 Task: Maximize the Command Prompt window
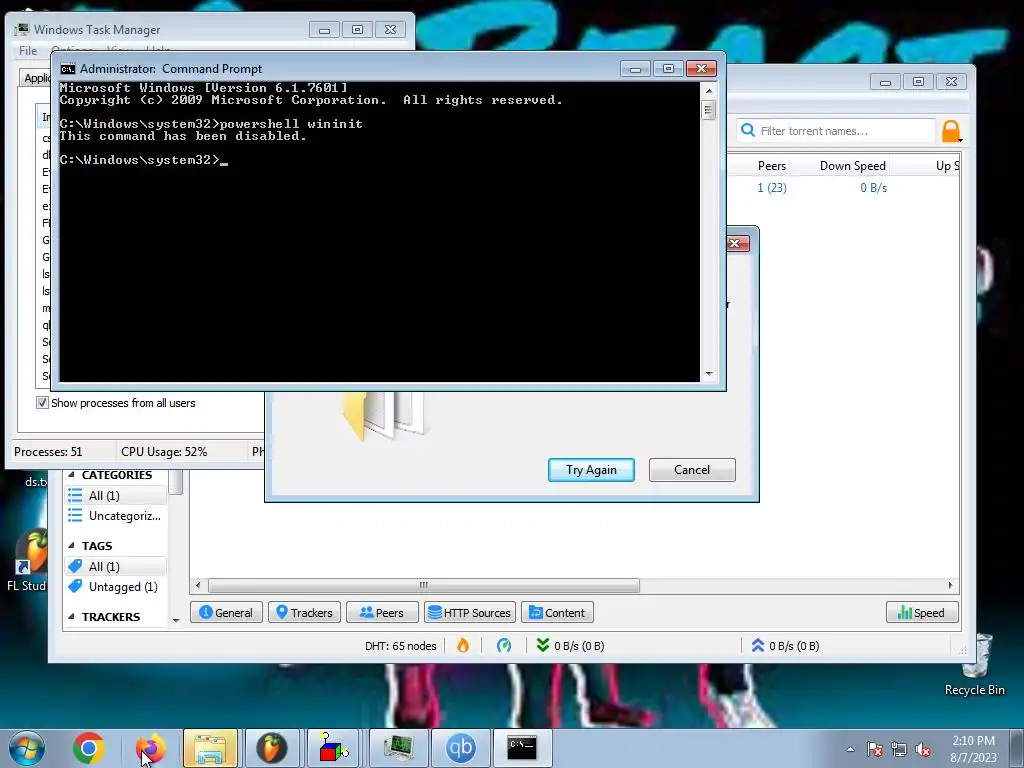(668, 69)
